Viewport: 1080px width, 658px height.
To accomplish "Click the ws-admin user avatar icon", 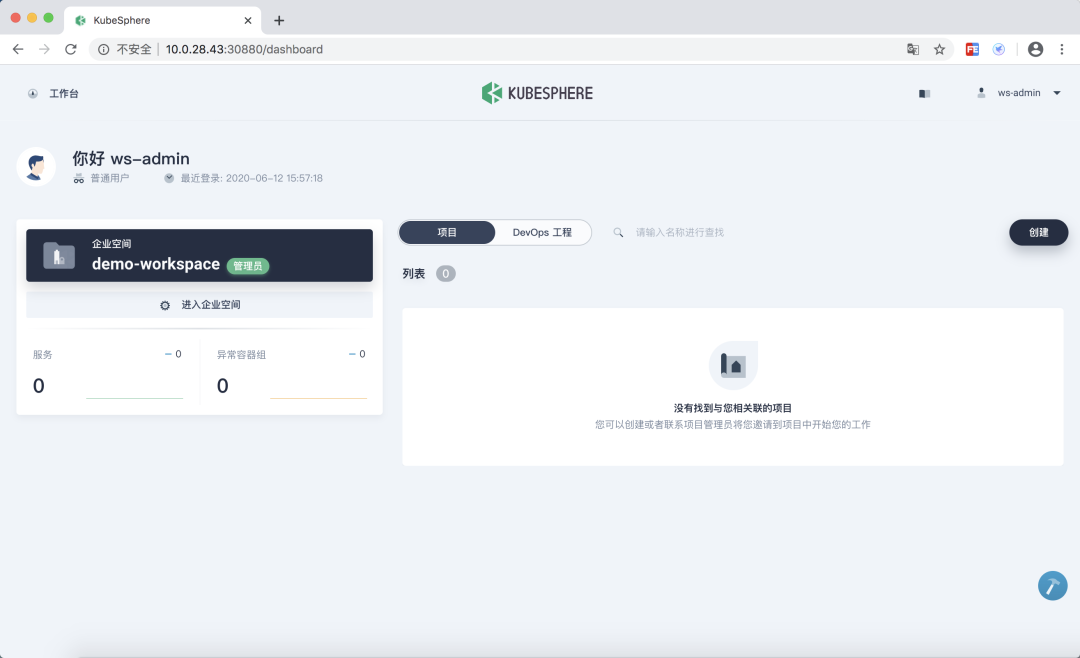I will [982, 92].
